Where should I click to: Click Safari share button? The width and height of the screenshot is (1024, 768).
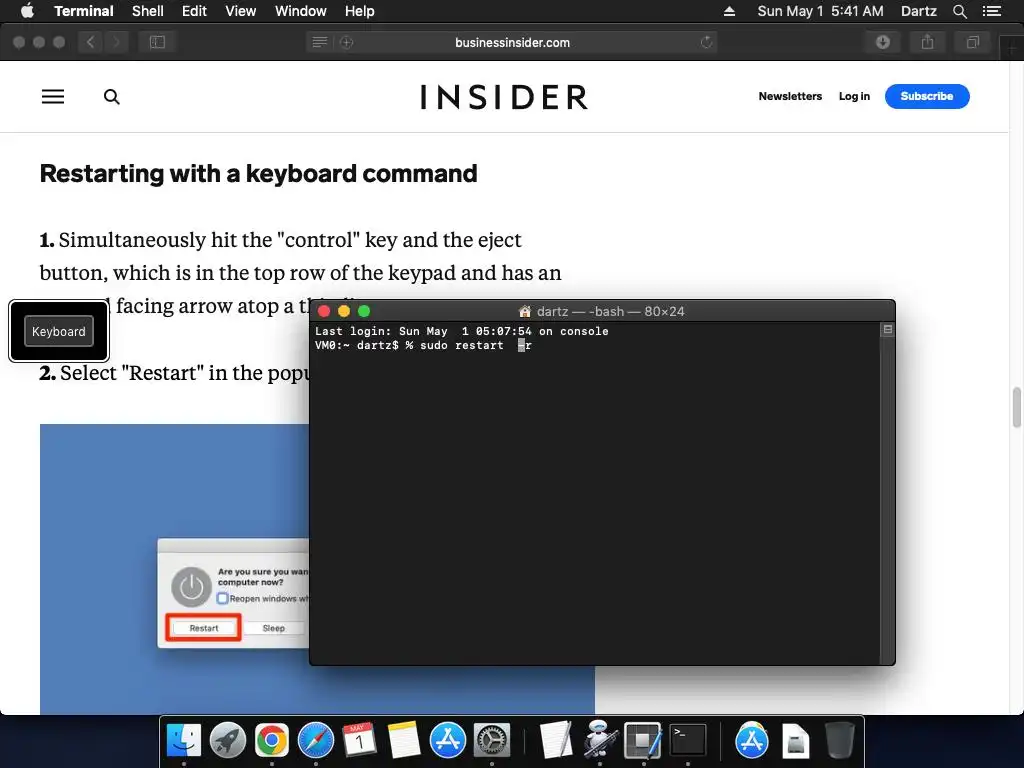927,42
